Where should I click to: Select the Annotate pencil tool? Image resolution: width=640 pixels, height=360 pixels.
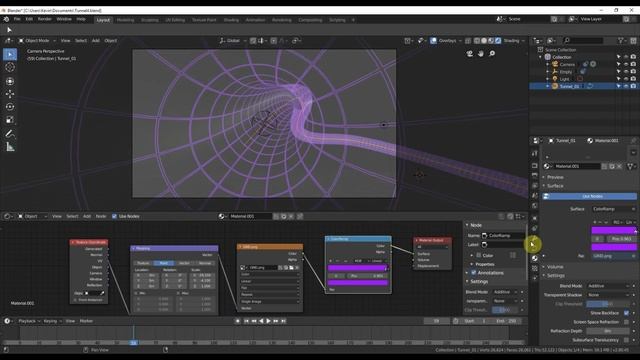coord(10,134)
